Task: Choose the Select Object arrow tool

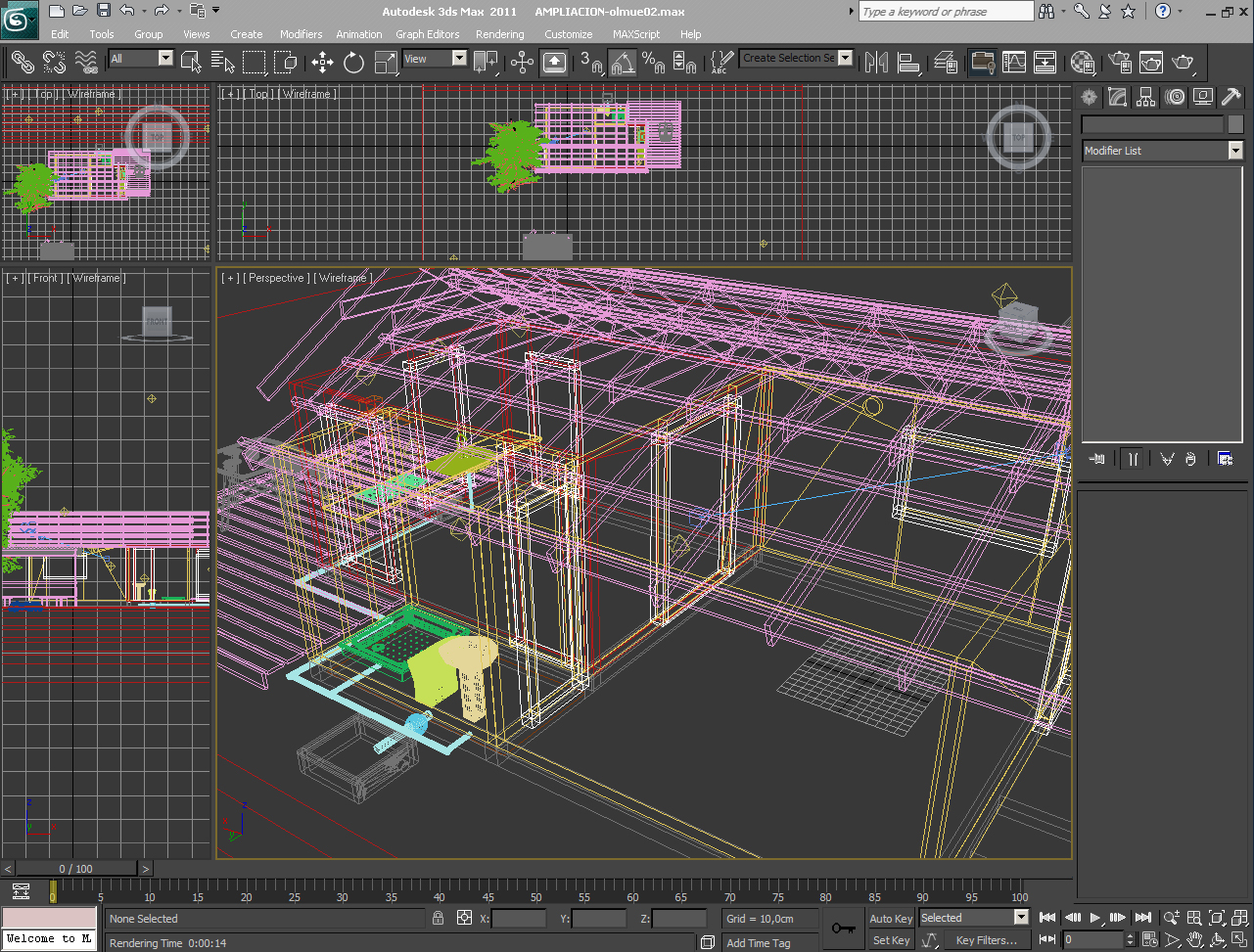Action: pyautogui.click(x=192, y=63)
